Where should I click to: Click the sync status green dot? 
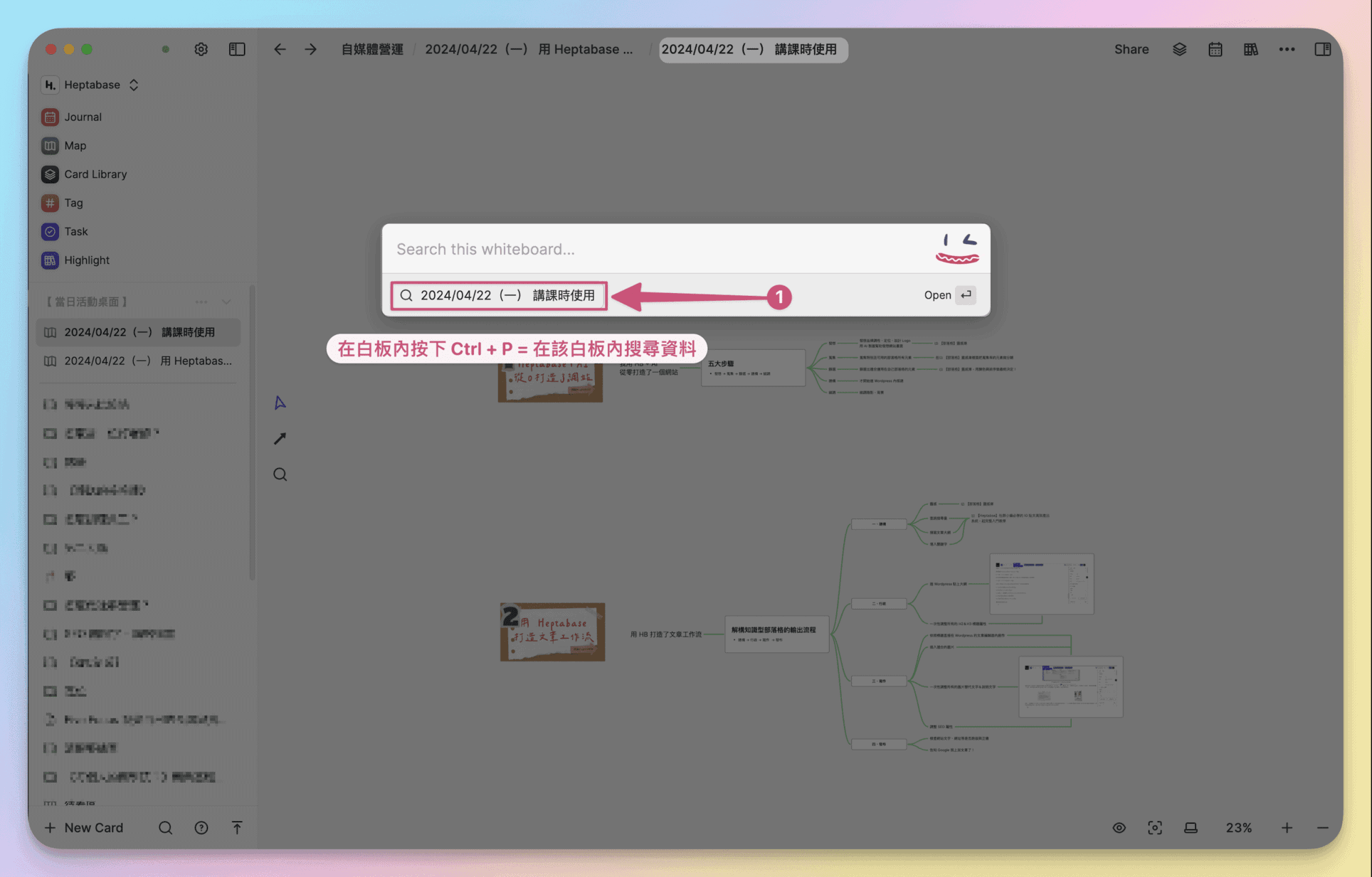coord(166,49)
